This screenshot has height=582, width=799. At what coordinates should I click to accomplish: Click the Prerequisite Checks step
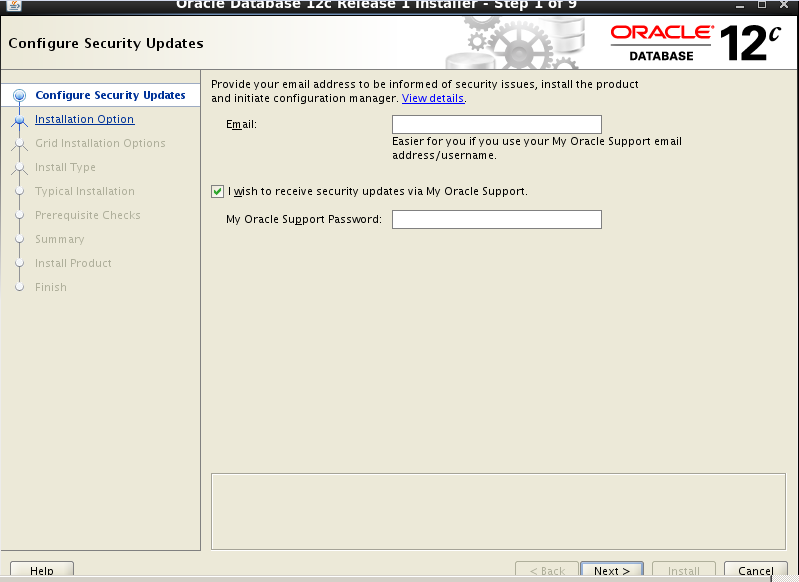tap(88, 215)
